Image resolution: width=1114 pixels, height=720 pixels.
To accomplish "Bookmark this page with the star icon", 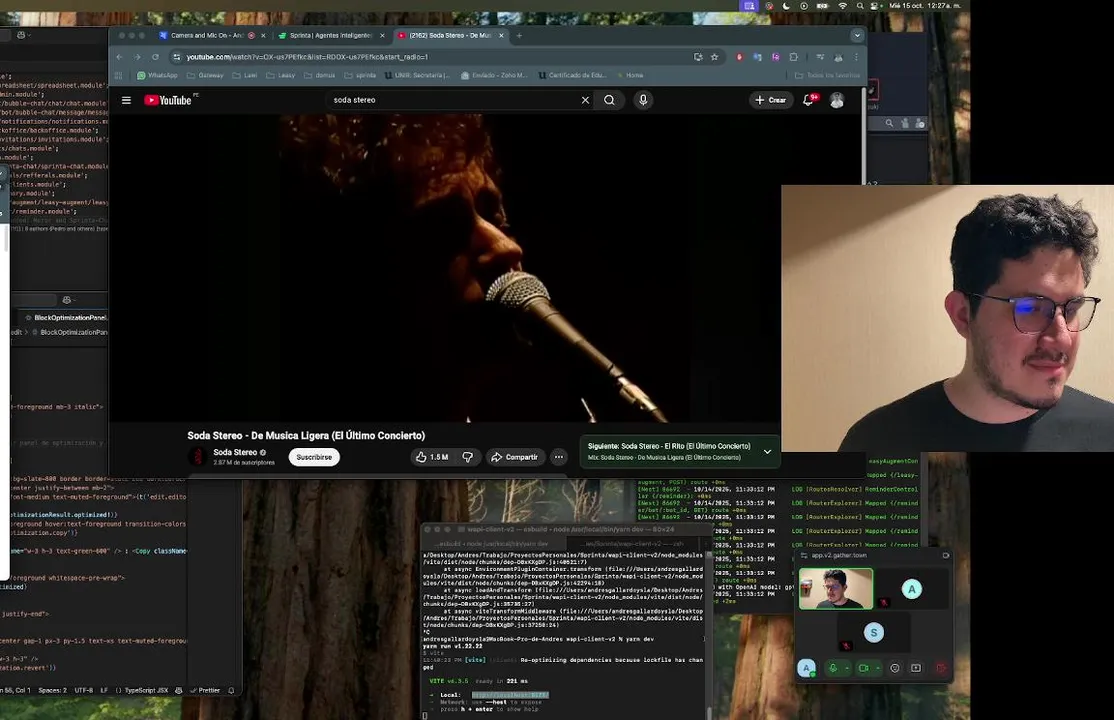I will (x=715, y=57).
